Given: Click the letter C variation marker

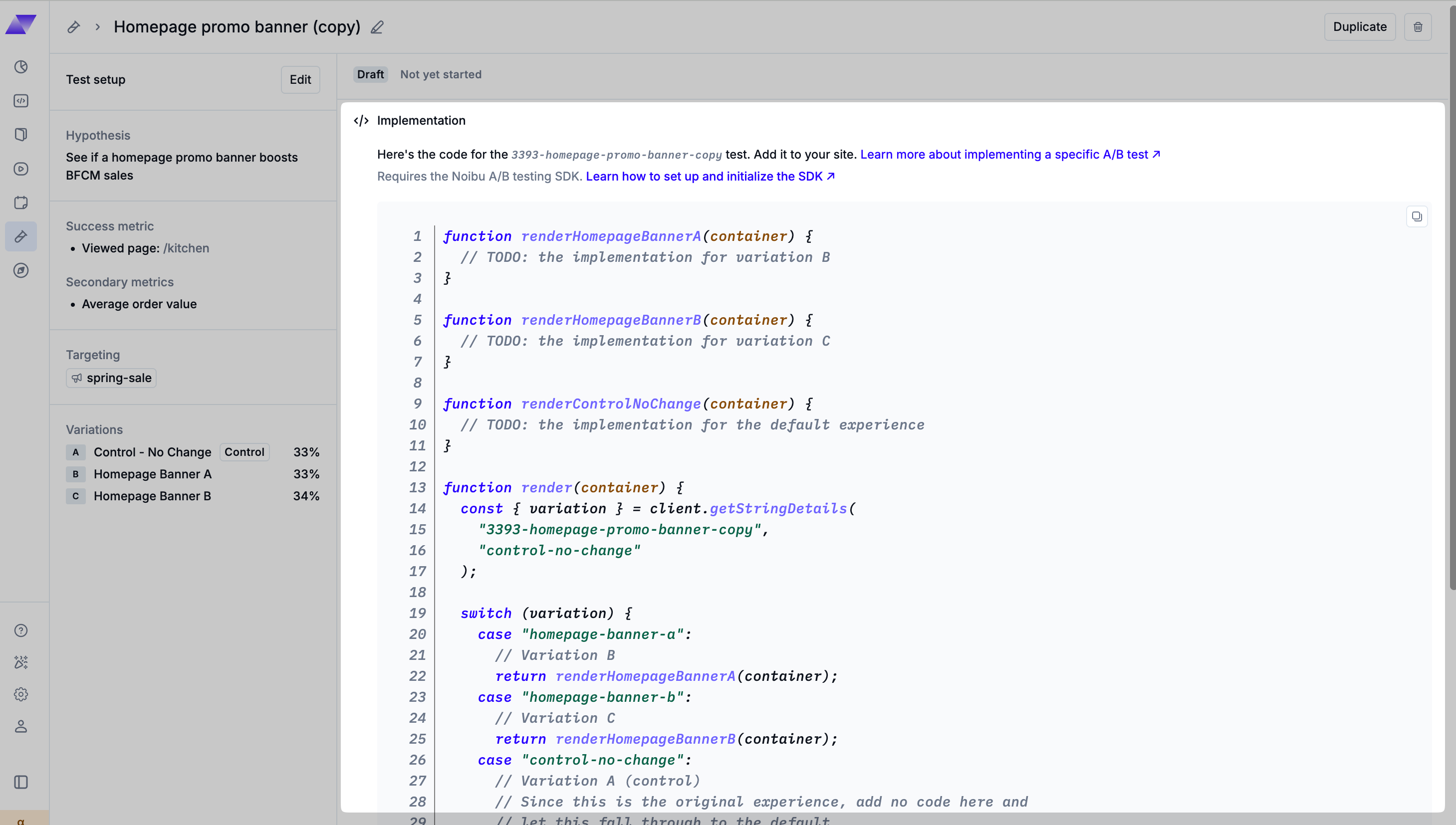Looking at the screenshot, I should click(x=75, y=496).
